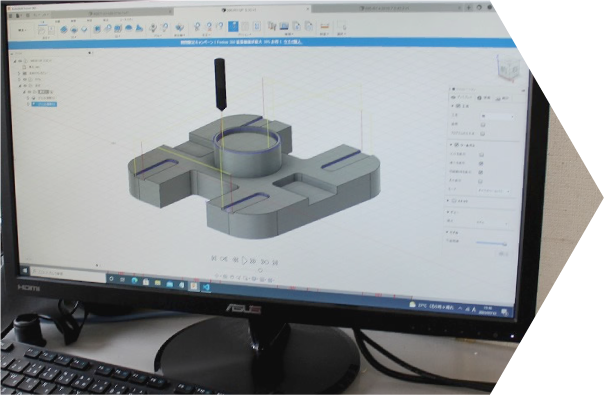Jump to the simulation start with the first playback button
The width and height of the screenshot is (604, 395).
click(214, 258)
